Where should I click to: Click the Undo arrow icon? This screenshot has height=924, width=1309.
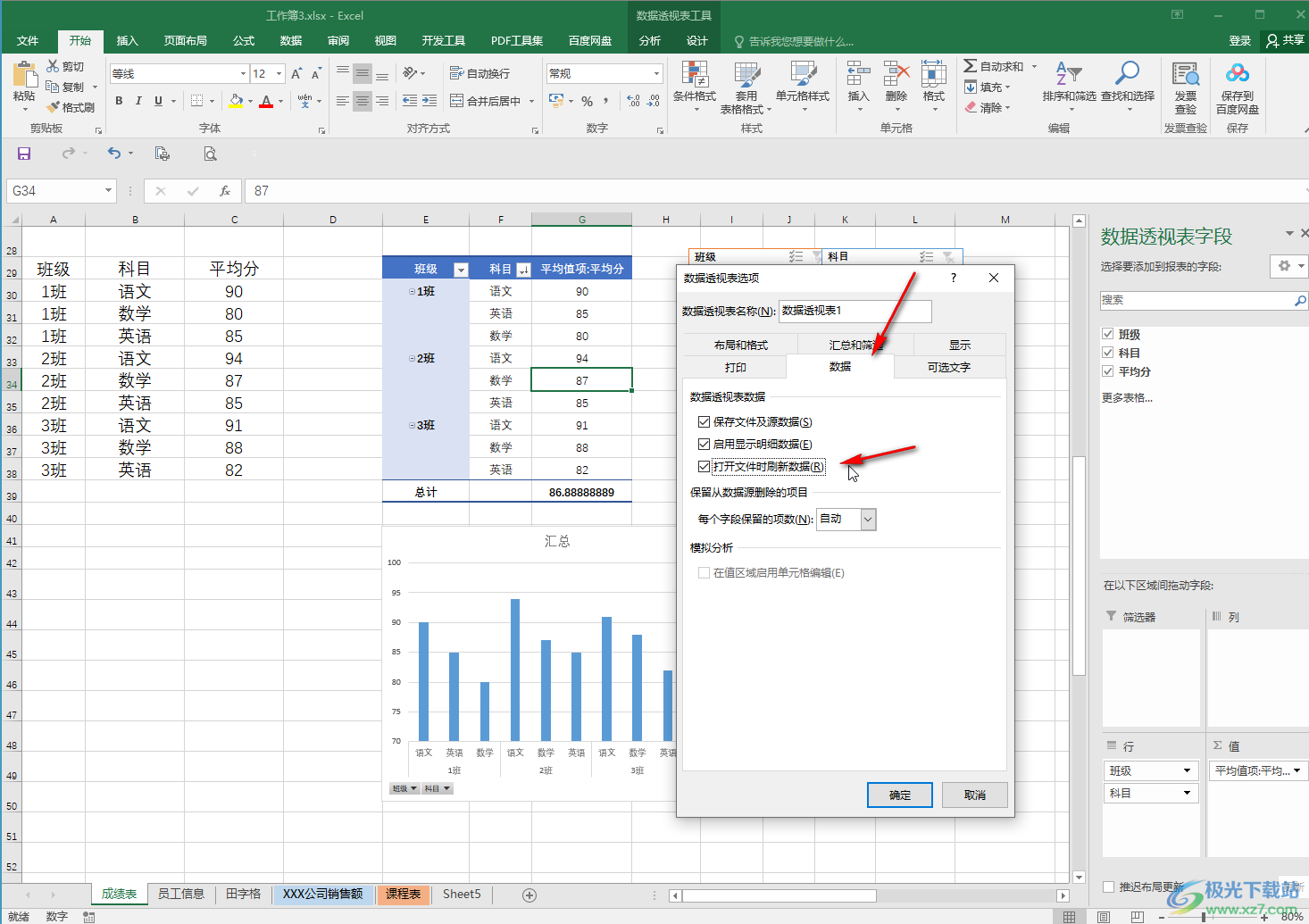pyautogui.click(x=114, y=154)
